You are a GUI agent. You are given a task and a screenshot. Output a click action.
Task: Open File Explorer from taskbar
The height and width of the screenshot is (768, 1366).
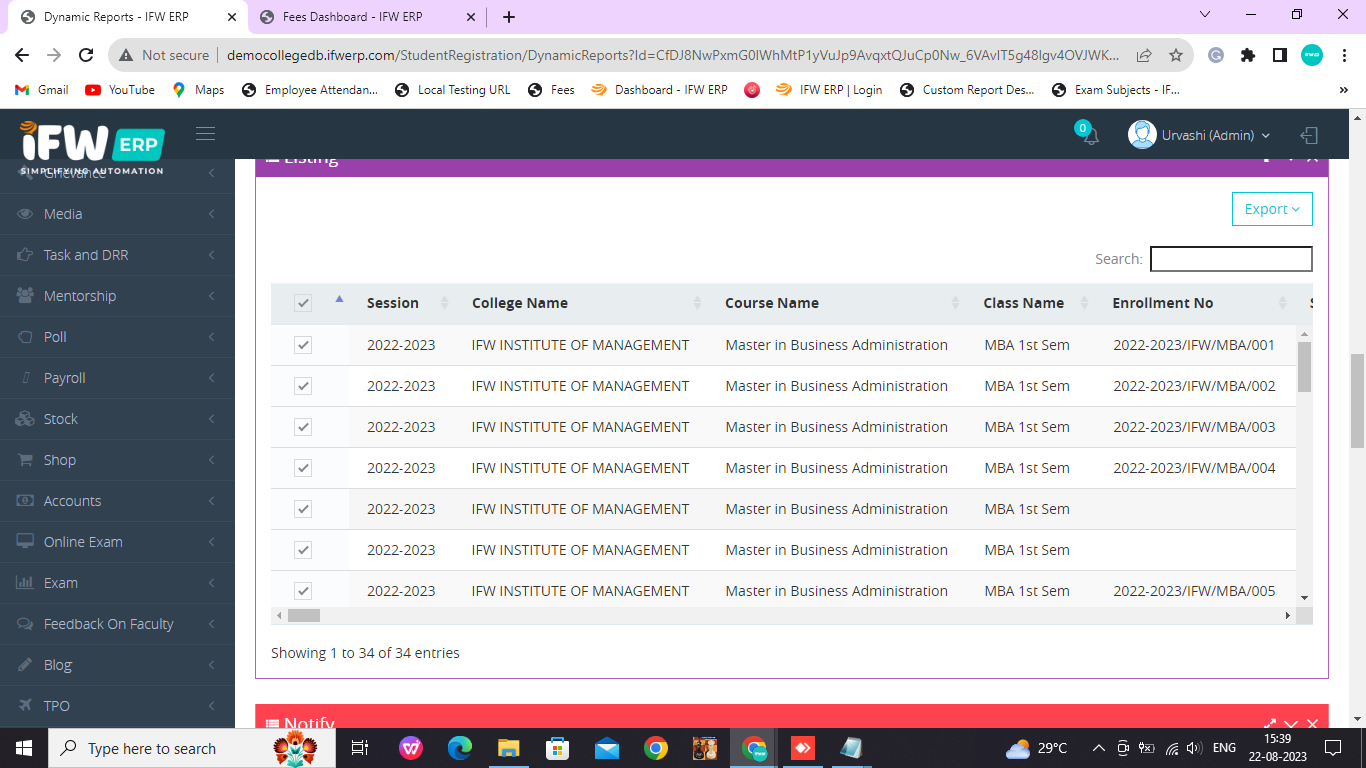point(509,748)
